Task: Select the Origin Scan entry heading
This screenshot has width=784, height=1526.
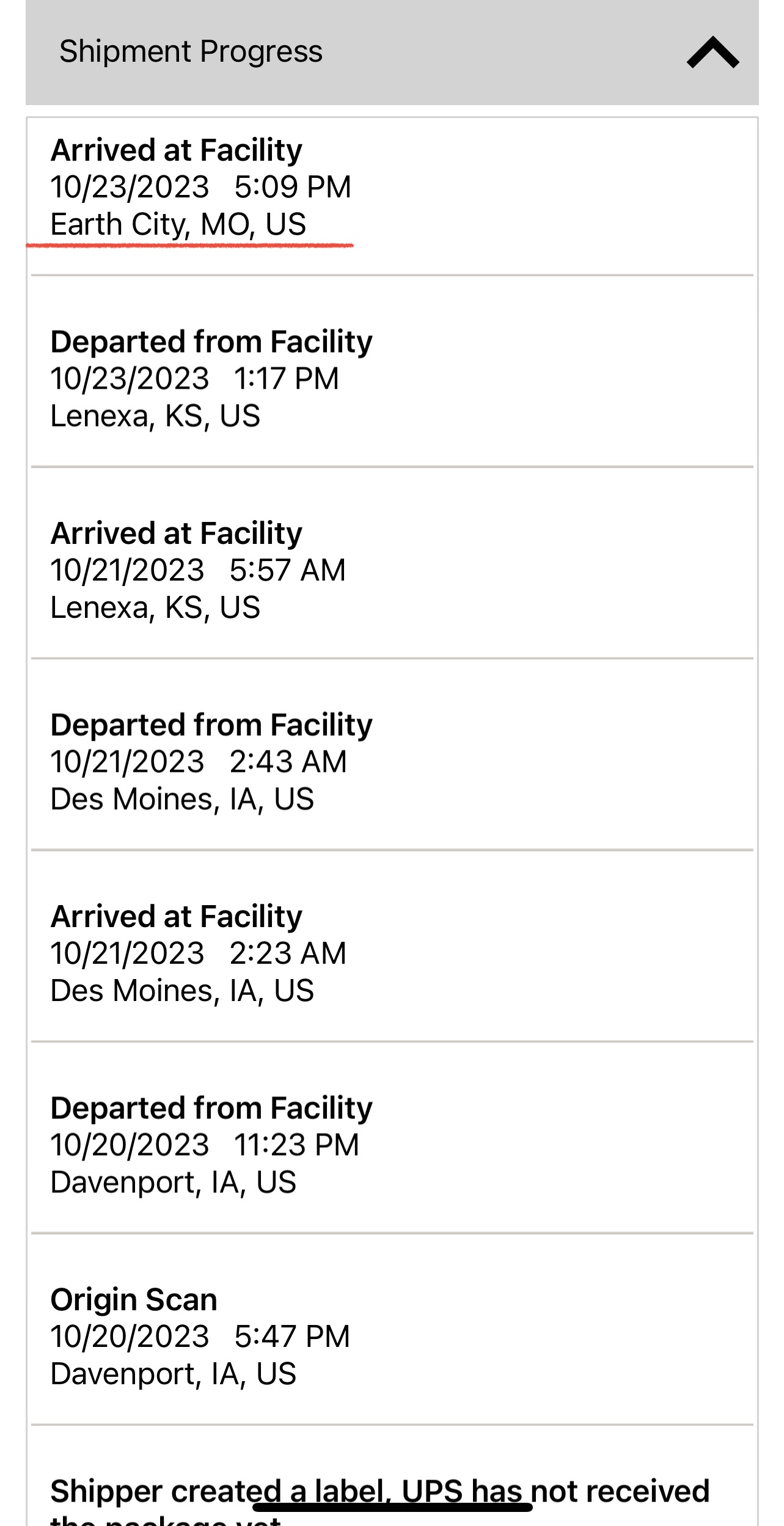Action: pyautogui.click(x=134, y=1299)
